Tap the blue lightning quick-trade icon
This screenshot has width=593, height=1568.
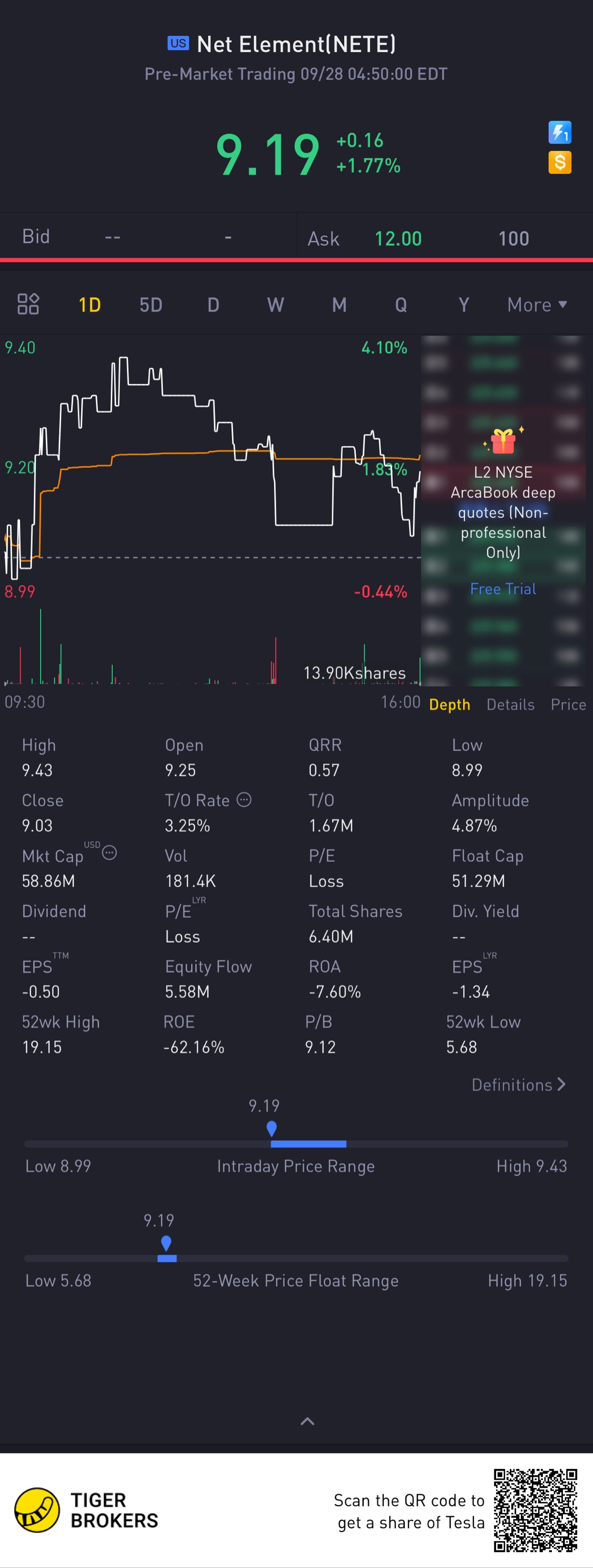559,132
